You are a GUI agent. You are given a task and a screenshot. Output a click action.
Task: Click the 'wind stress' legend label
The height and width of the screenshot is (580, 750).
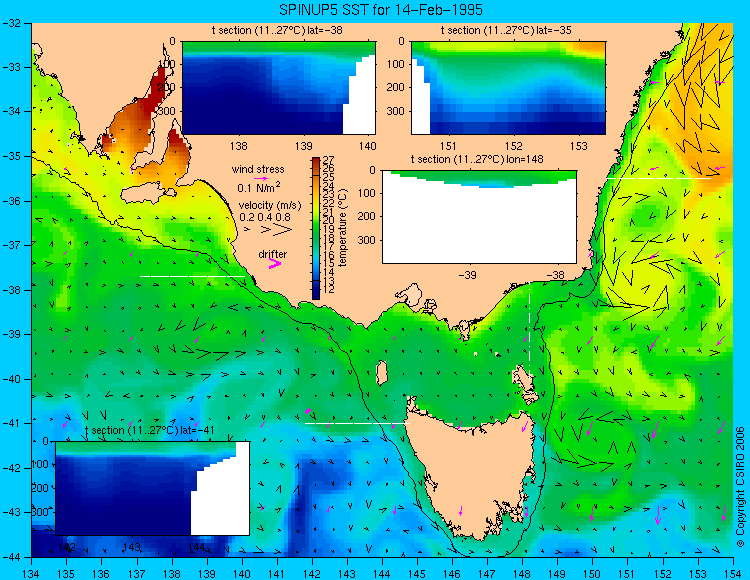[x=258, y=169]
